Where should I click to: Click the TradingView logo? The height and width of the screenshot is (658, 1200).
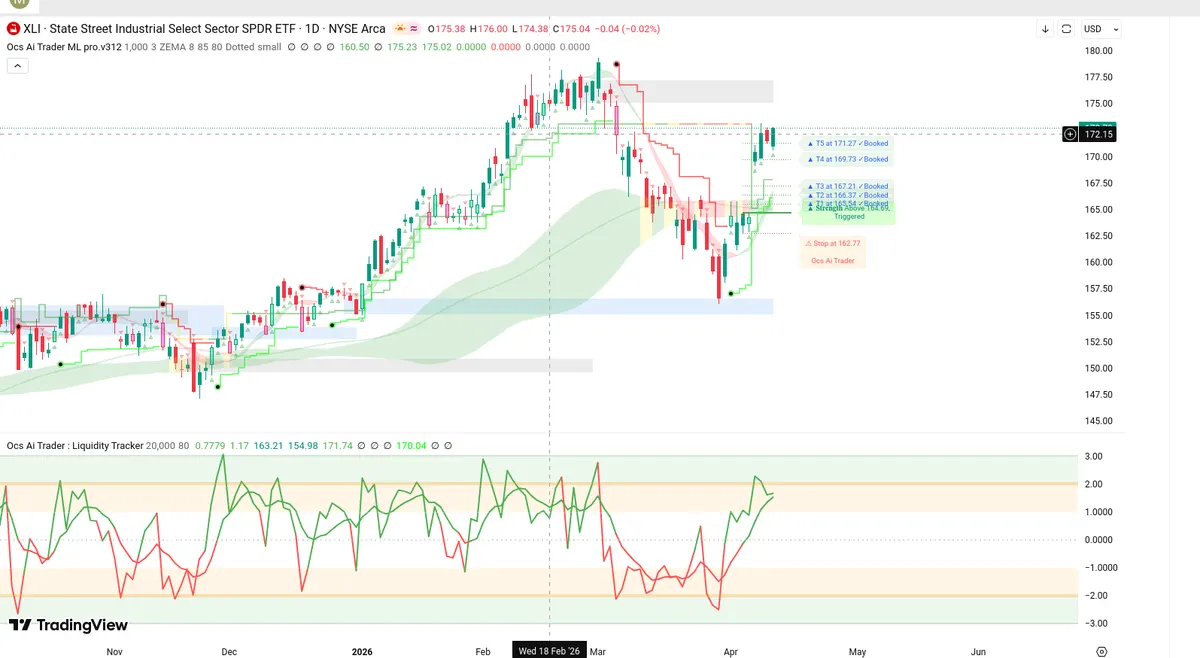[x=68, y=625]
